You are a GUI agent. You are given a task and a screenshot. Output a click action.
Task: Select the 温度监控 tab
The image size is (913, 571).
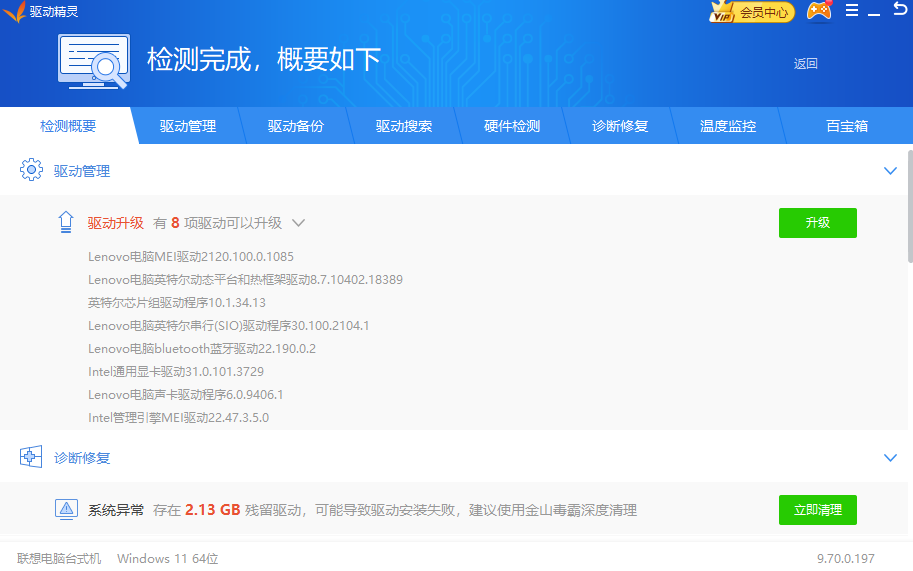[x=728, y=126]
